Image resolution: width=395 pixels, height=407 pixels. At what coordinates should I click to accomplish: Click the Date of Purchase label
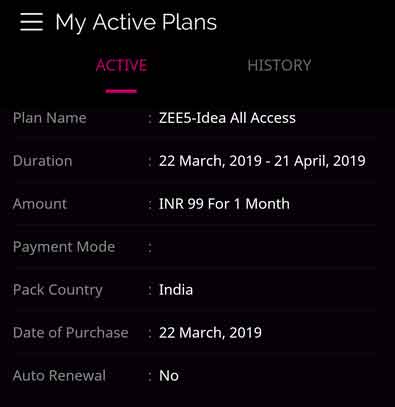[x=70, y=333]
